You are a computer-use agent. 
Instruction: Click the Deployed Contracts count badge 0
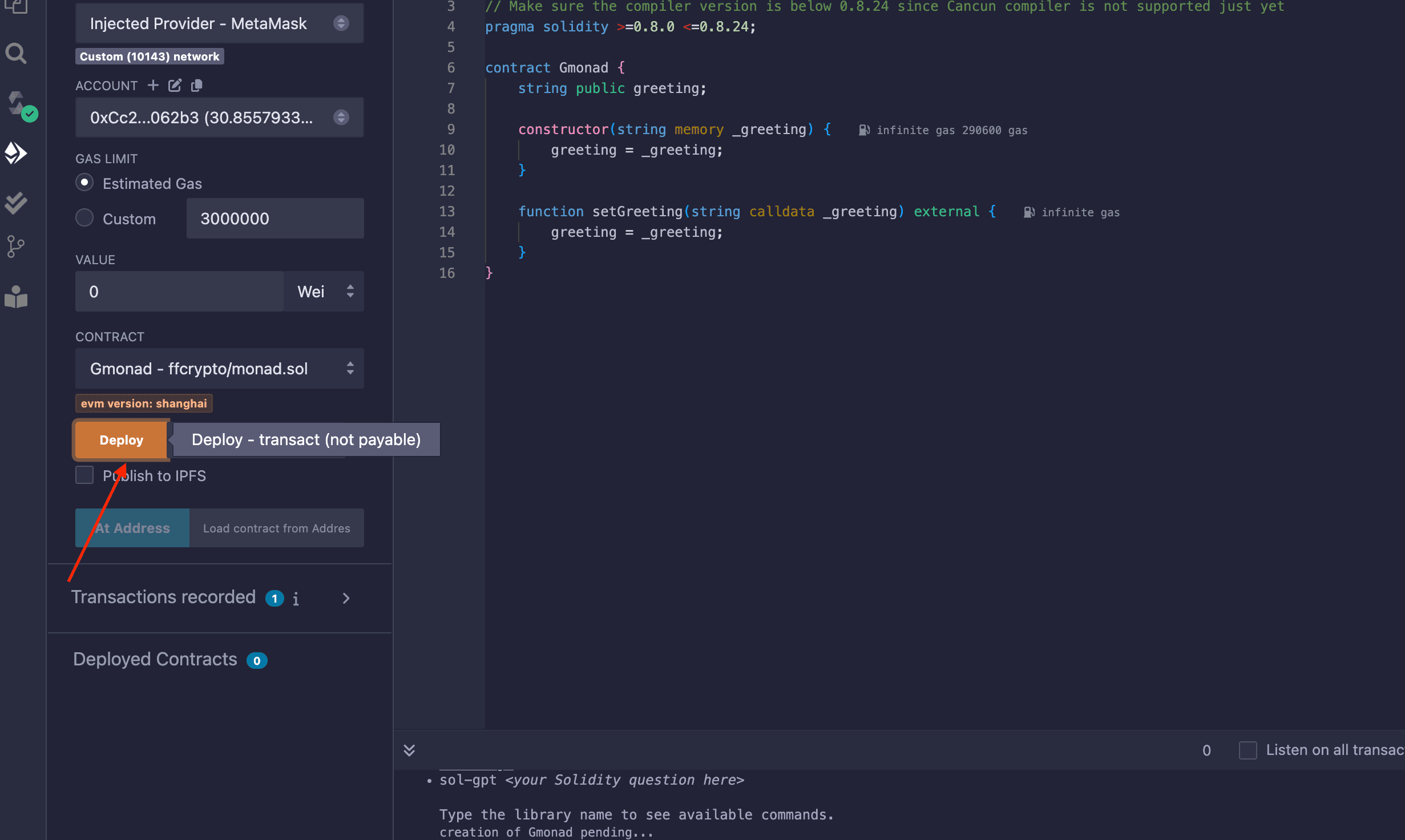[x=257, y=661]
